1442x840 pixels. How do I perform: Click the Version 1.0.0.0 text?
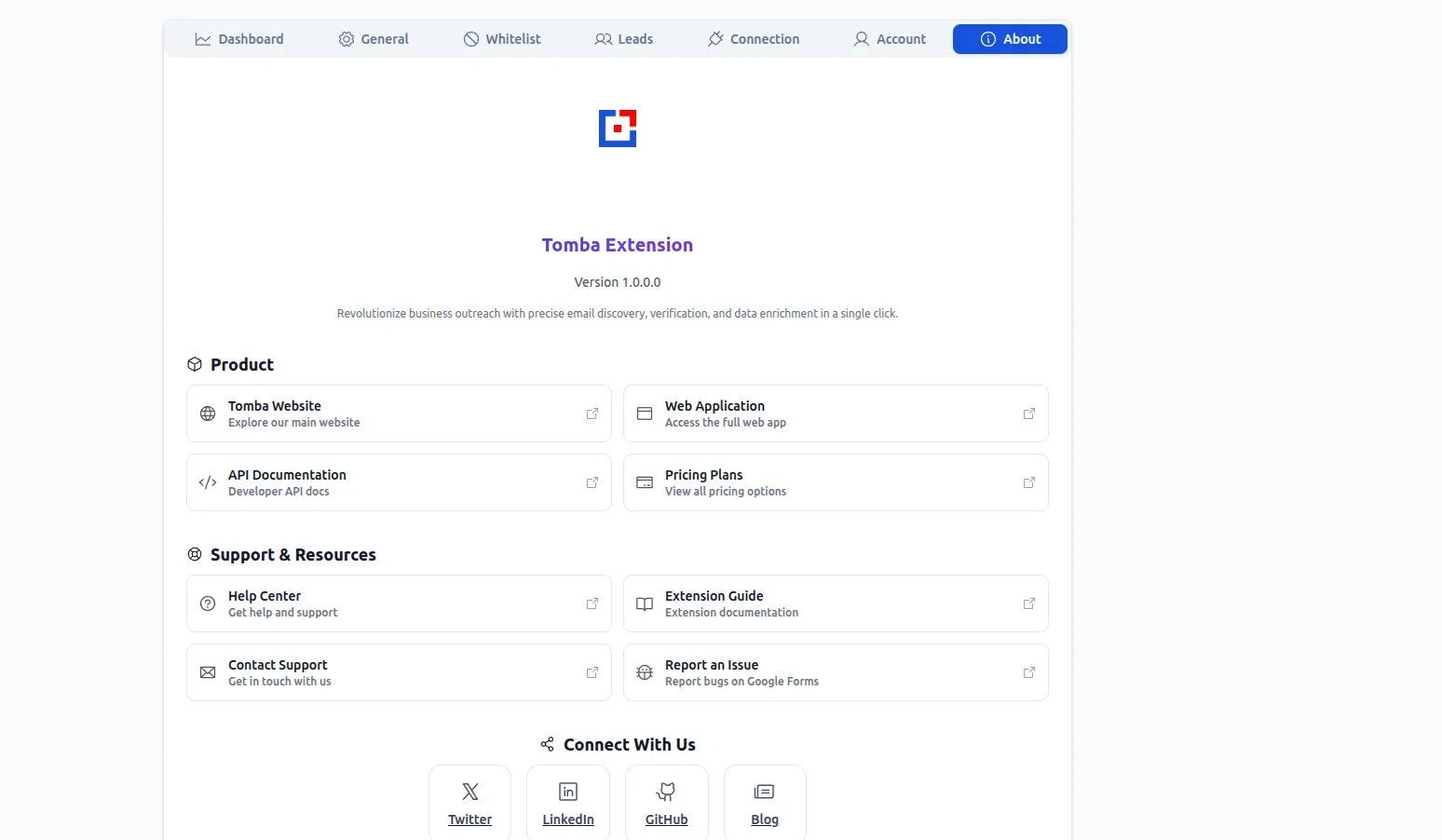(618, 282)
